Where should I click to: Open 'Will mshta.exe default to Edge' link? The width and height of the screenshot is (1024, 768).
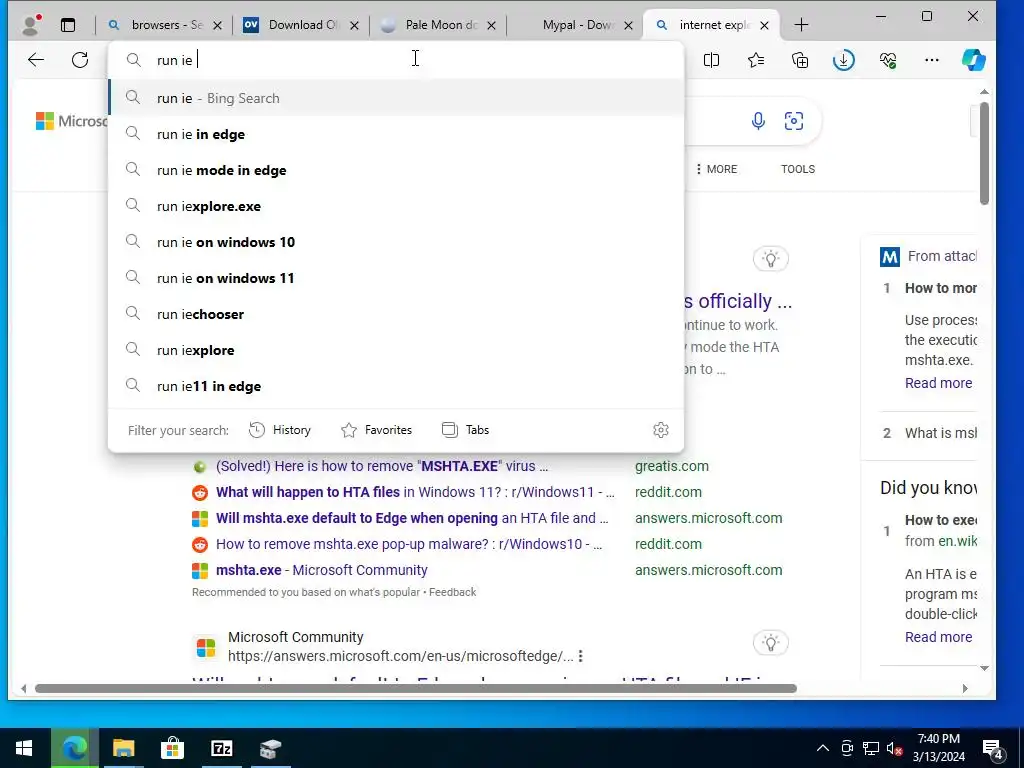[412, 518]
